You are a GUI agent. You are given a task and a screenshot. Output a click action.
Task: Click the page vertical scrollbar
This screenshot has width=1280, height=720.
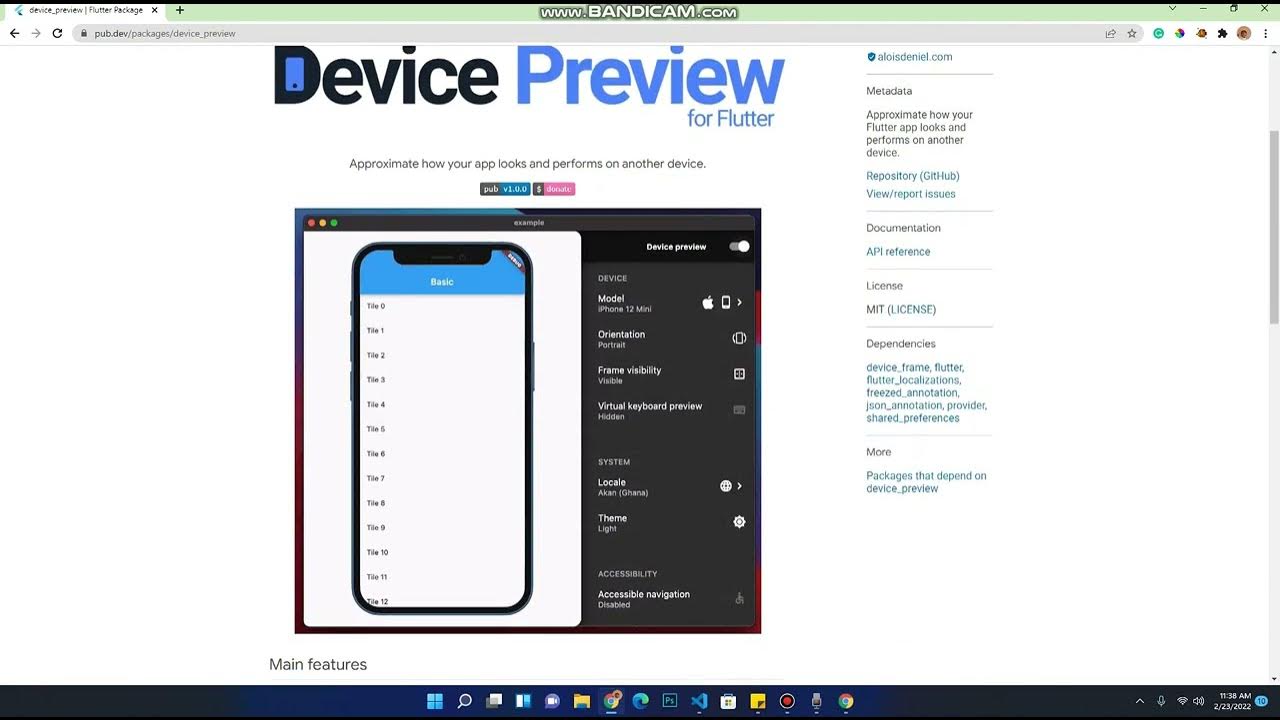[1274, 227]
